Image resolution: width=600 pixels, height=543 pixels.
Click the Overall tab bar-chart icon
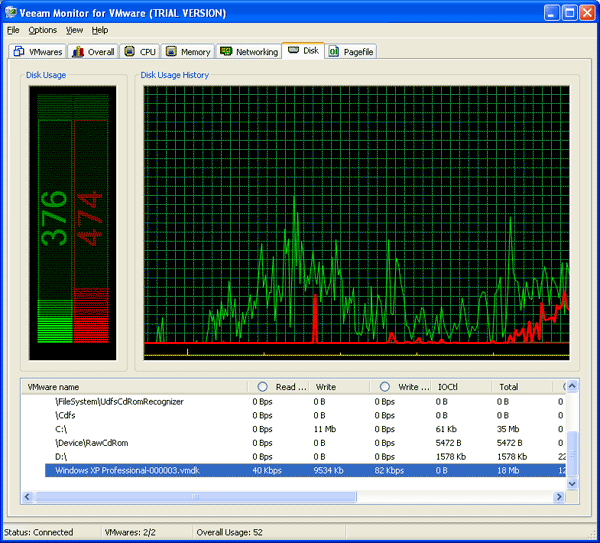point(78,51)
